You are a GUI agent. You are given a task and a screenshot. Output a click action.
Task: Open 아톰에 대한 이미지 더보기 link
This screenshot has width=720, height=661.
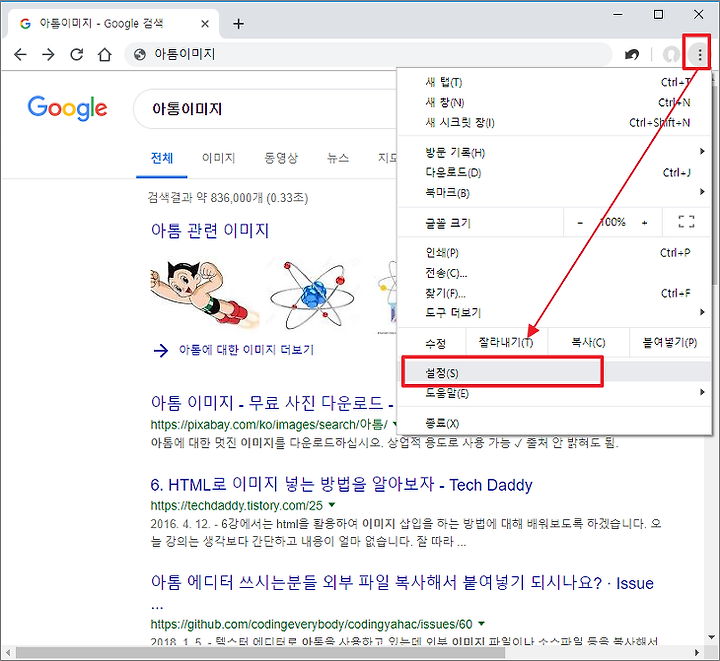tap(246, 350)
